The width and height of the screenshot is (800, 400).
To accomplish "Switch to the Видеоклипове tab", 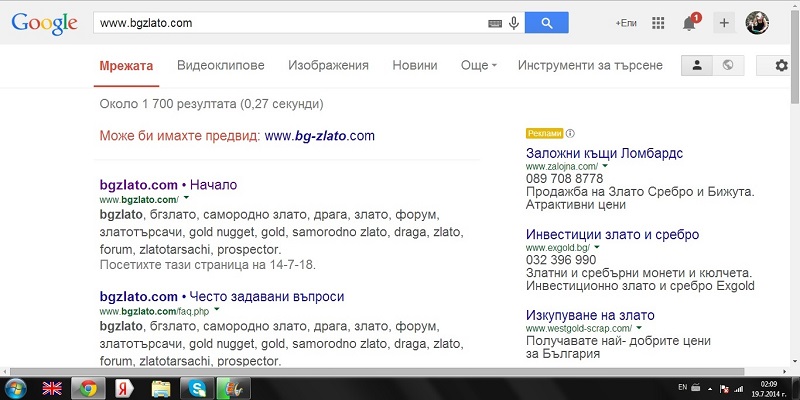I will tap(221, 65).
